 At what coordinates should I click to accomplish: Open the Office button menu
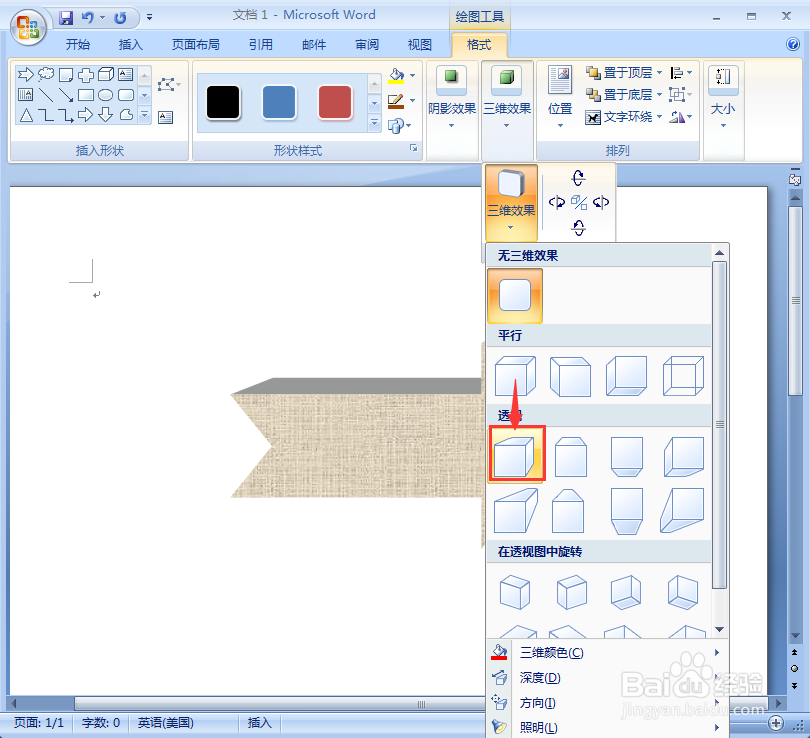click(x=28, y=27)
